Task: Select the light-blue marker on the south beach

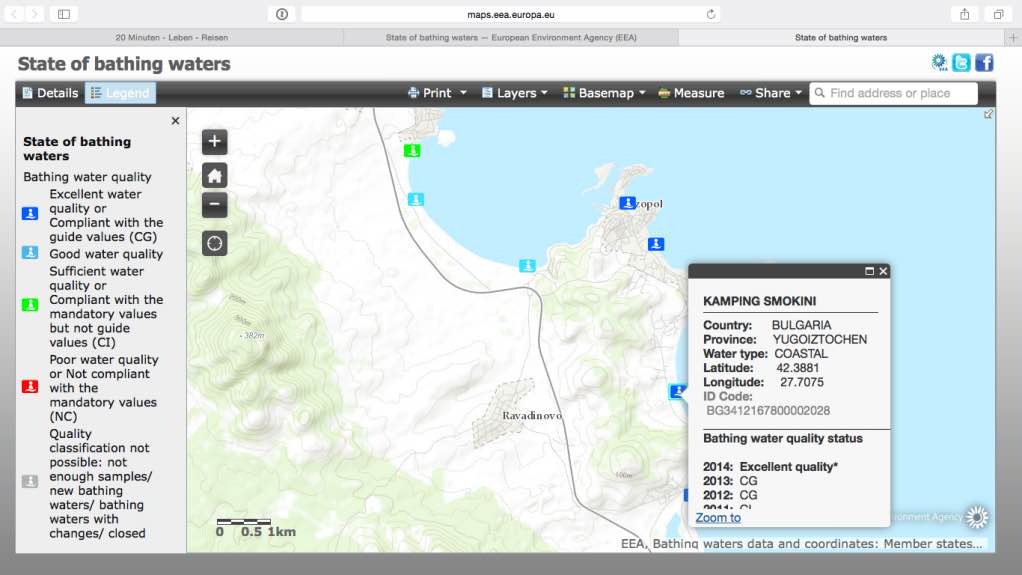Action: tap(527, 266)
